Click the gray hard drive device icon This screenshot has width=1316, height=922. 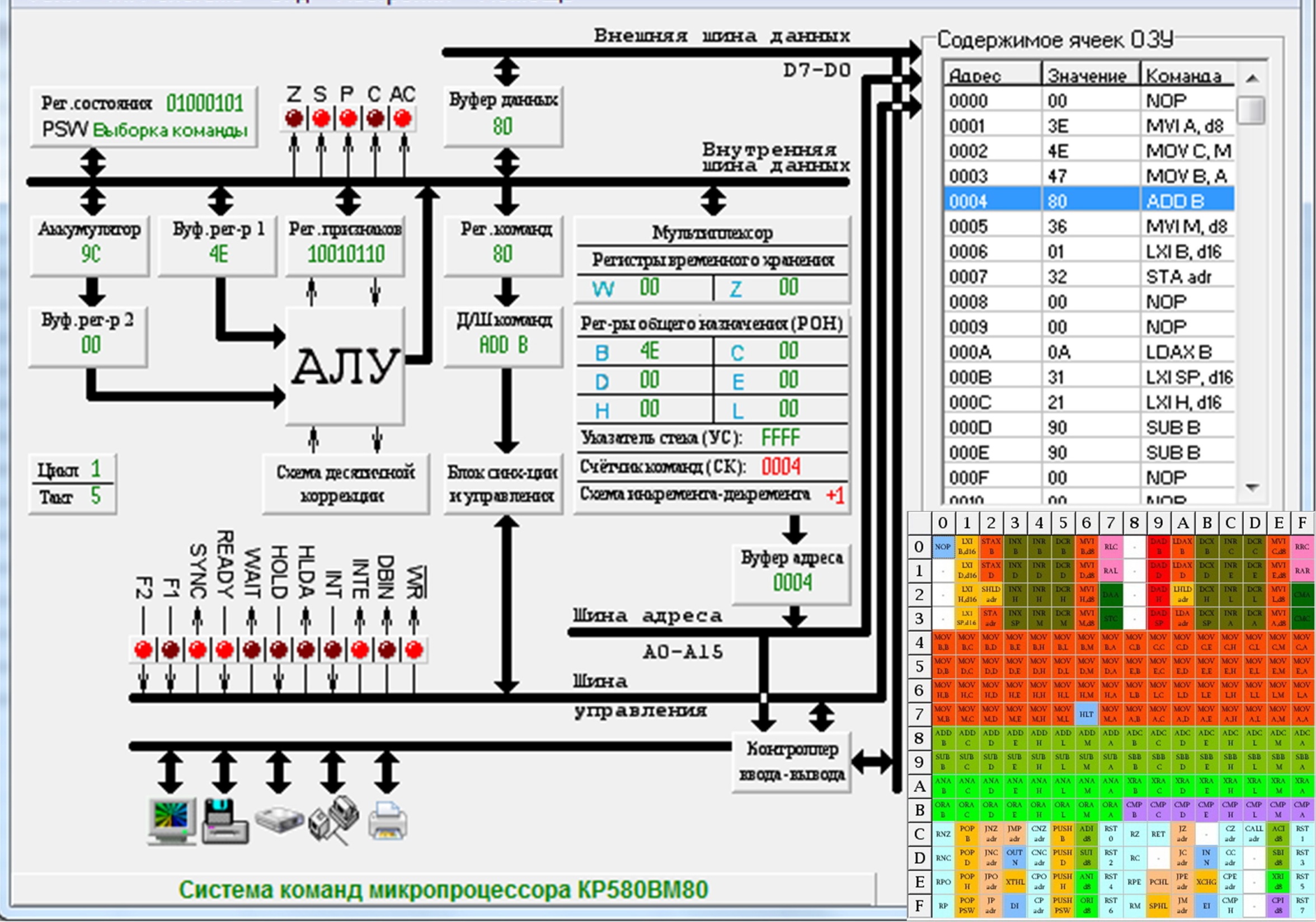[279, 821]
